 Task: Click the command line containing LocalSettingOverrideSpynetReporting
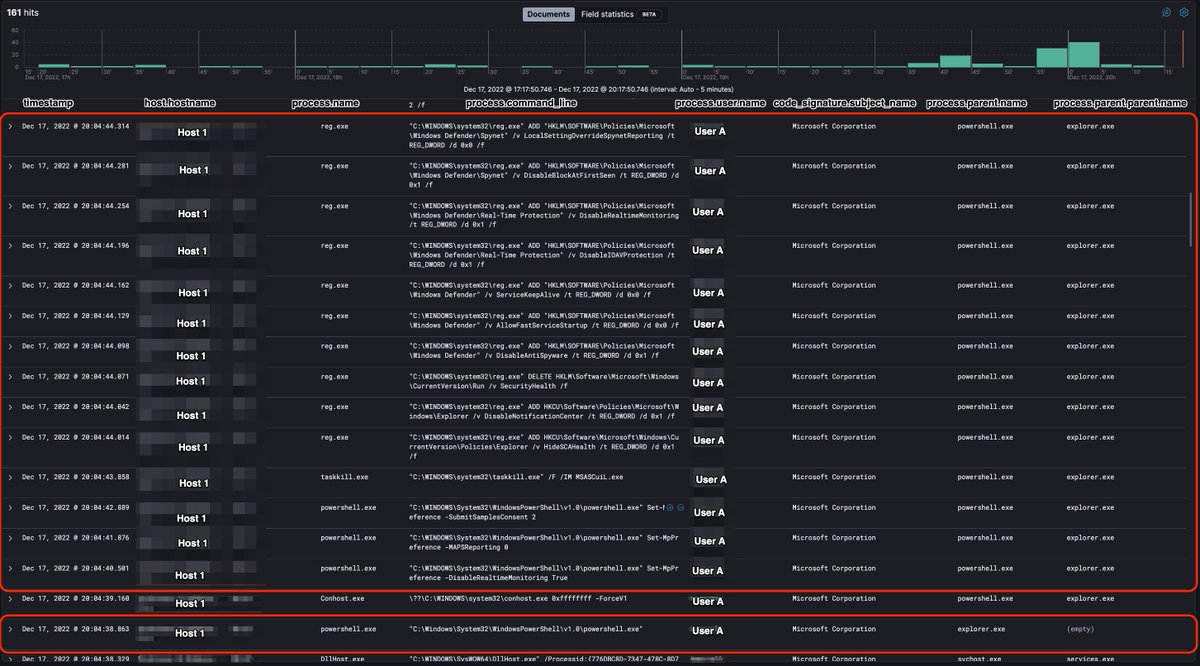point(544,135)
